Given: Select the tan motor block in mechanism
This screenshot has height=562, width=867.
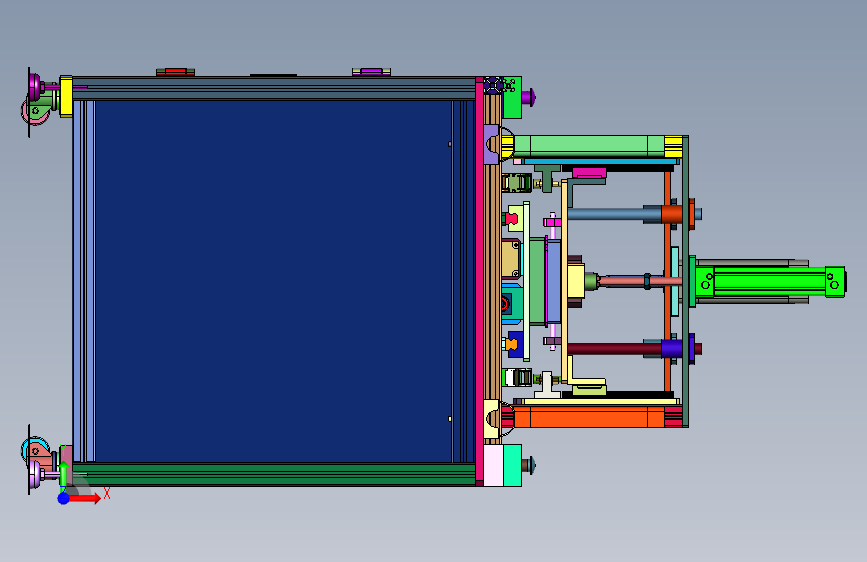Looking at the screenshot, I should click(511, 258).
